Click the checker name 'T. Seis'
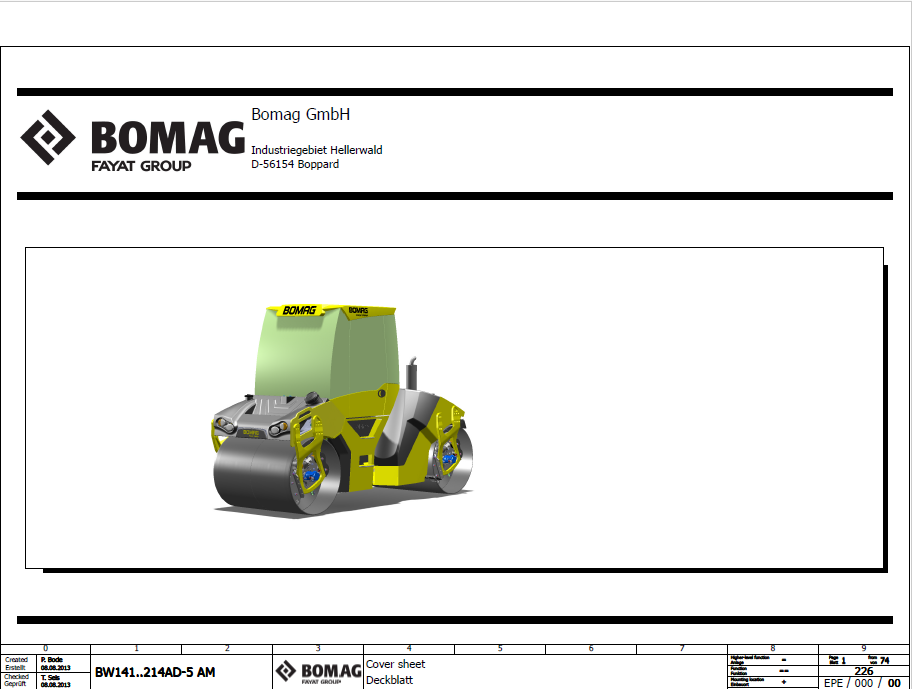 point(50,678)
